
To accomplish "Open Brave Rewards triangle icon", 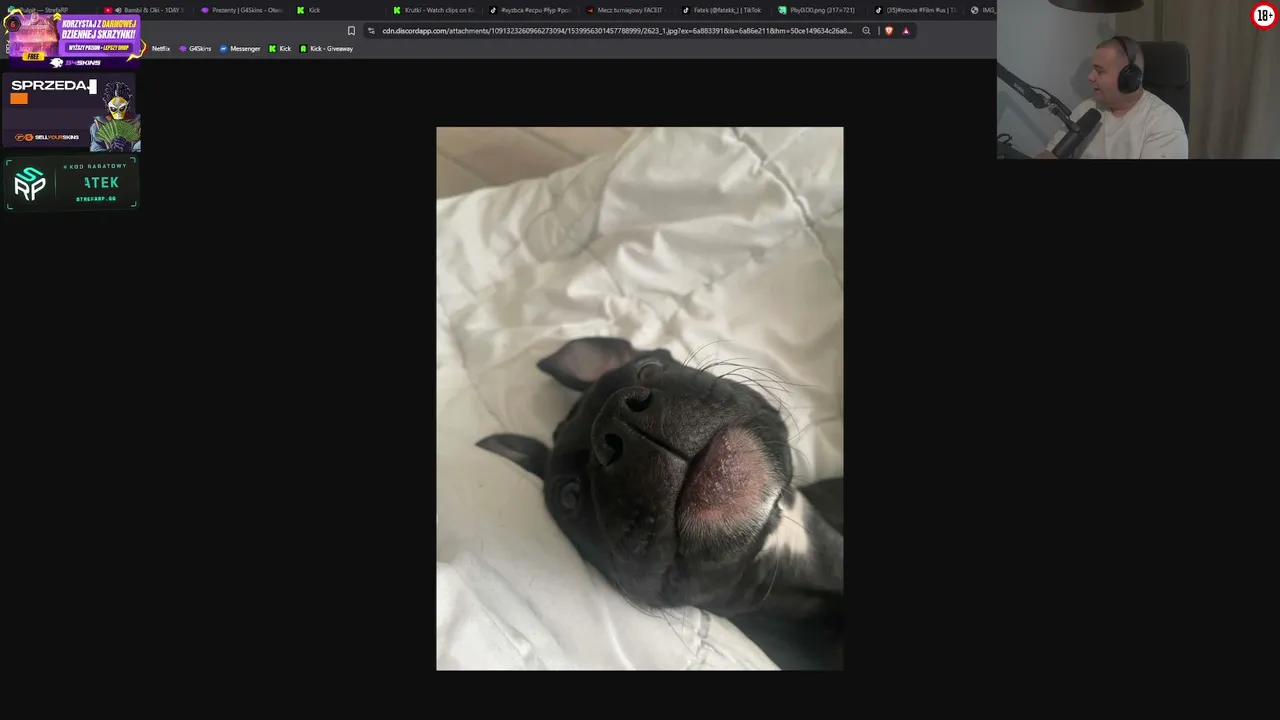I will [x=906, y=31].
